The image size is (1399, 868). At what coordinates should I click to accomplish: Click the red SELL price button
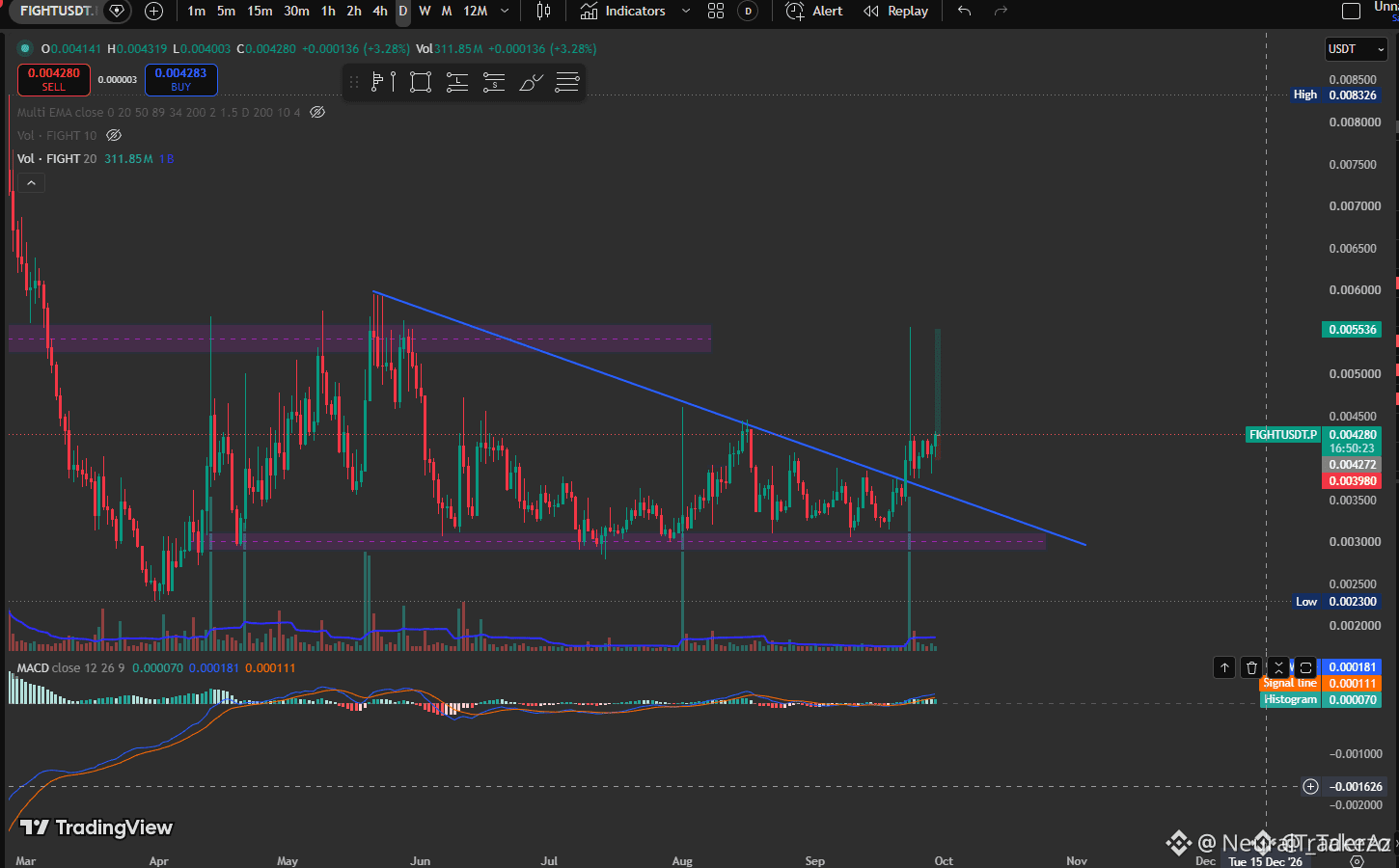pos(54,79)
